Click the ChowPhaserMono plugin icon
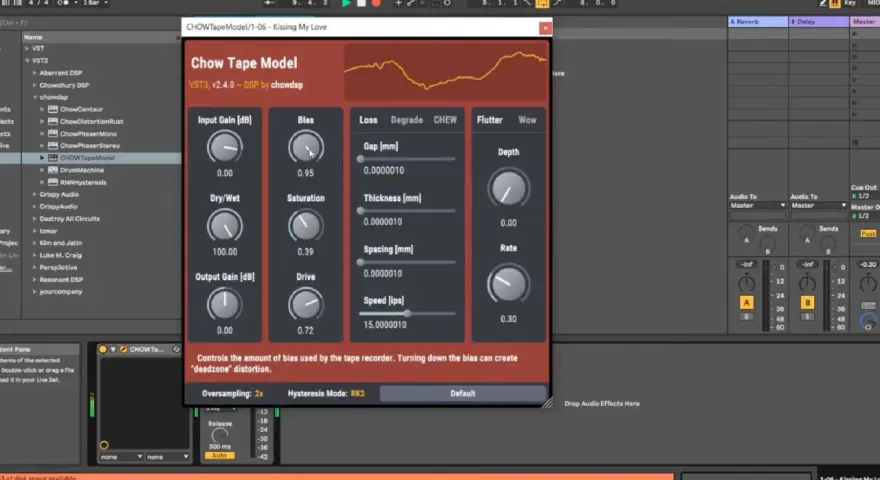This screenshot has height=480, width=880. 53,134
